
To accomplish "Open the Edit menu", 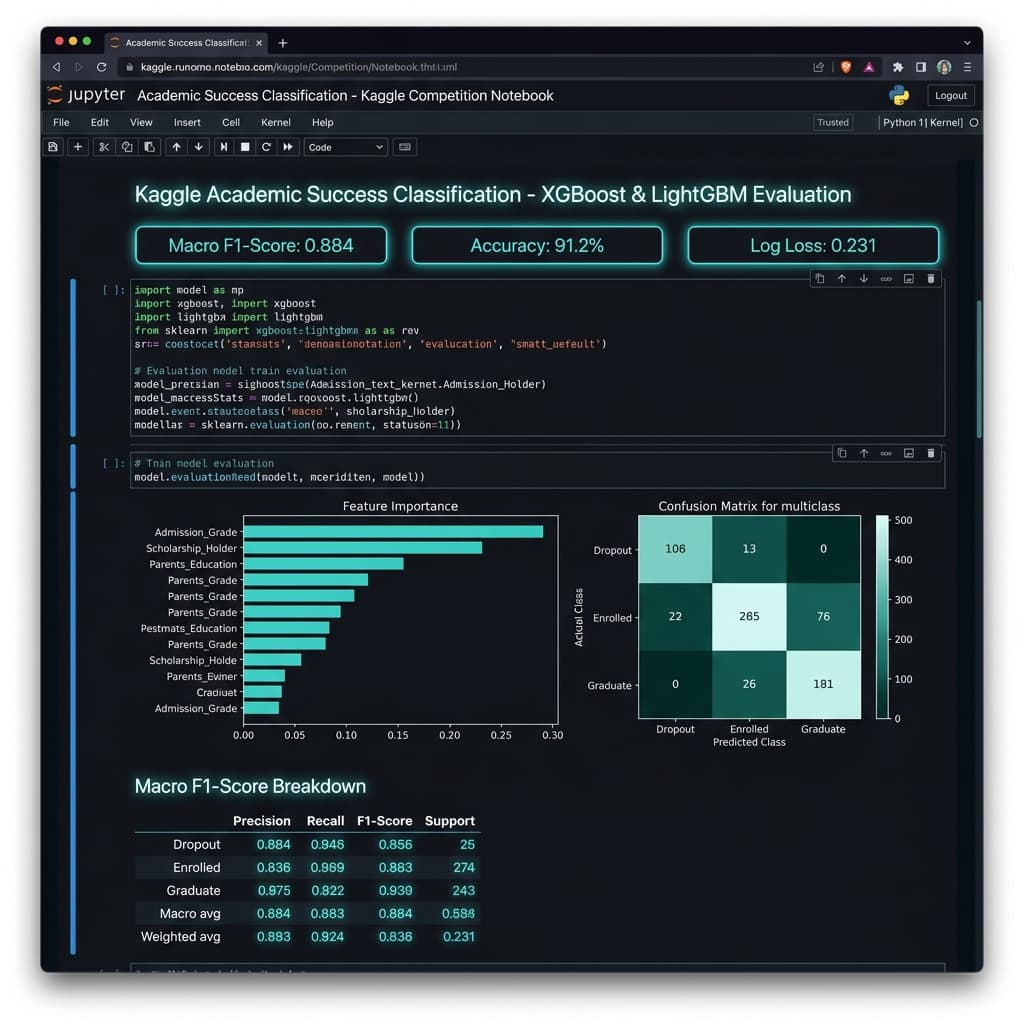I will tap(100, 122).
